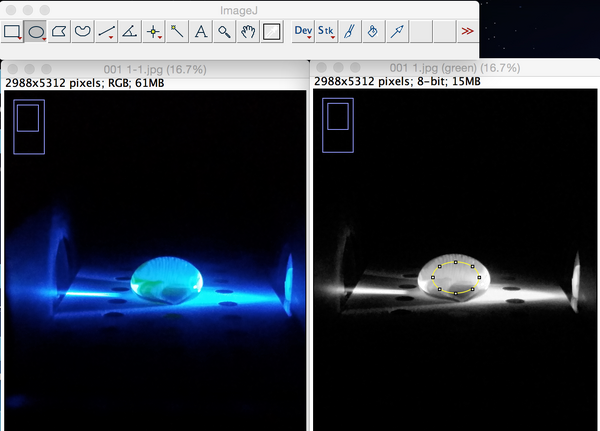
Task: Select the Text tool
Action: coord(201,32)
